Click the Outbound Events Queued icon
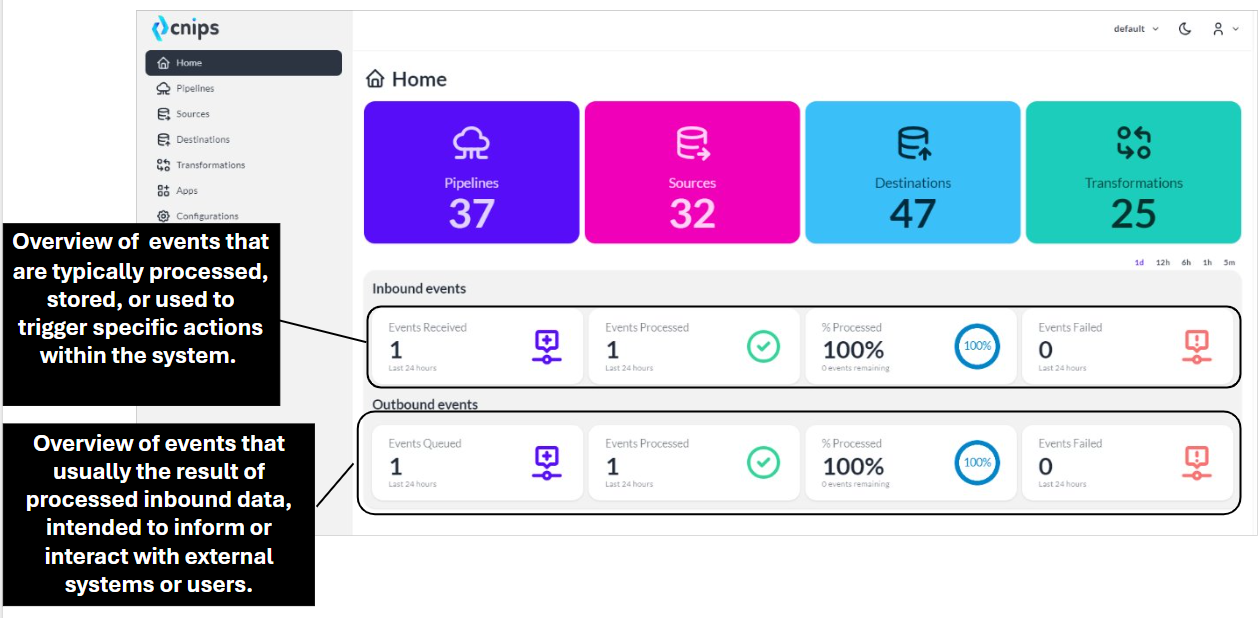Viewport: 1258px width, 618px height. 546,463
